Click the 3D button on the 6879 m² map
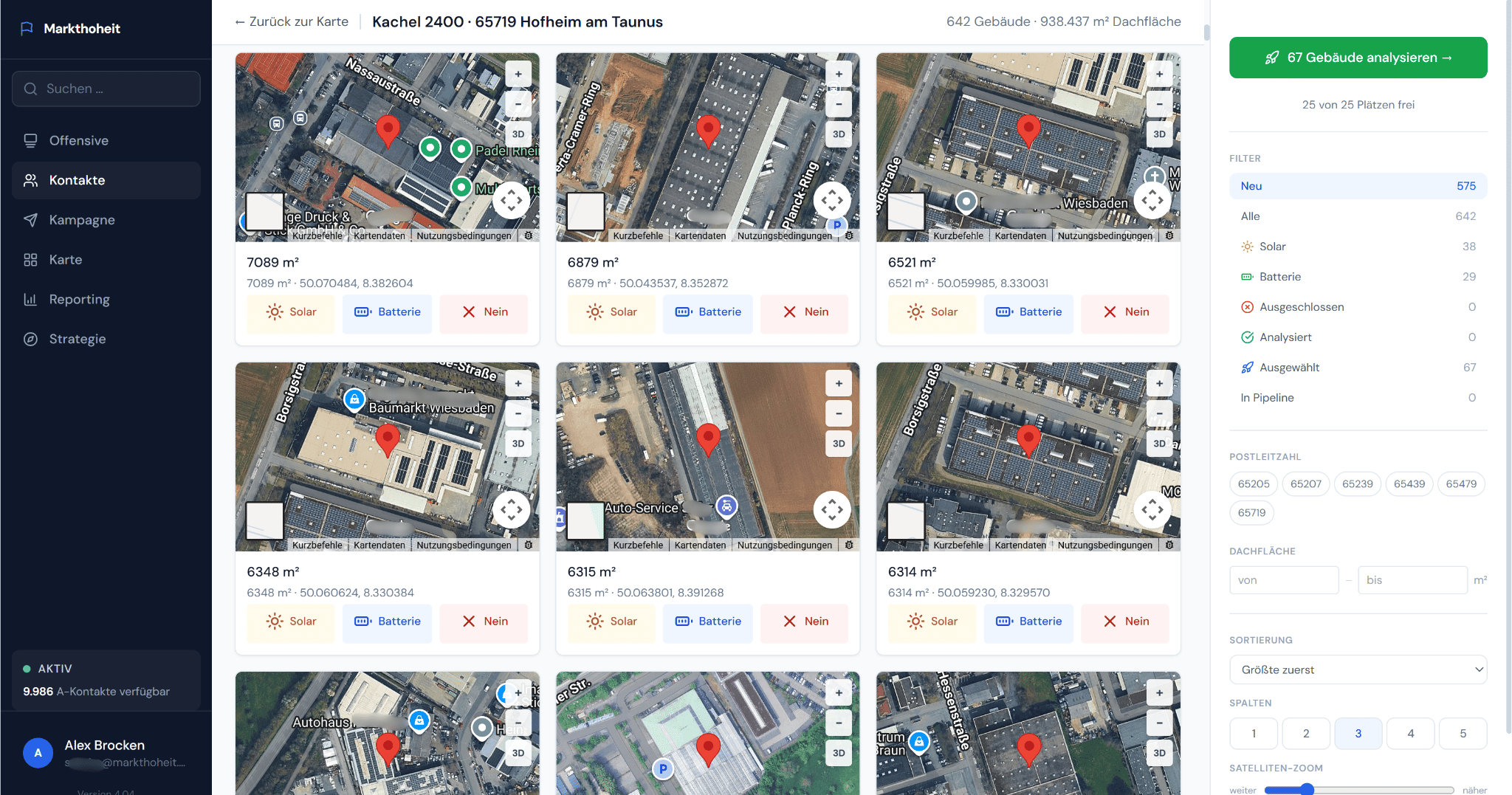Viewport: 1512px width, 795px height. [x=839, y=134]
